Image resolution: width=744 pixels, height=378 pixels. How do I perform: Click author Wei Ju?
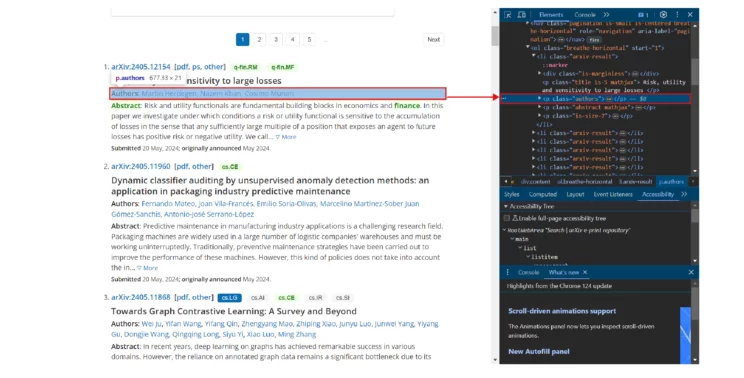tap(151, 324)
